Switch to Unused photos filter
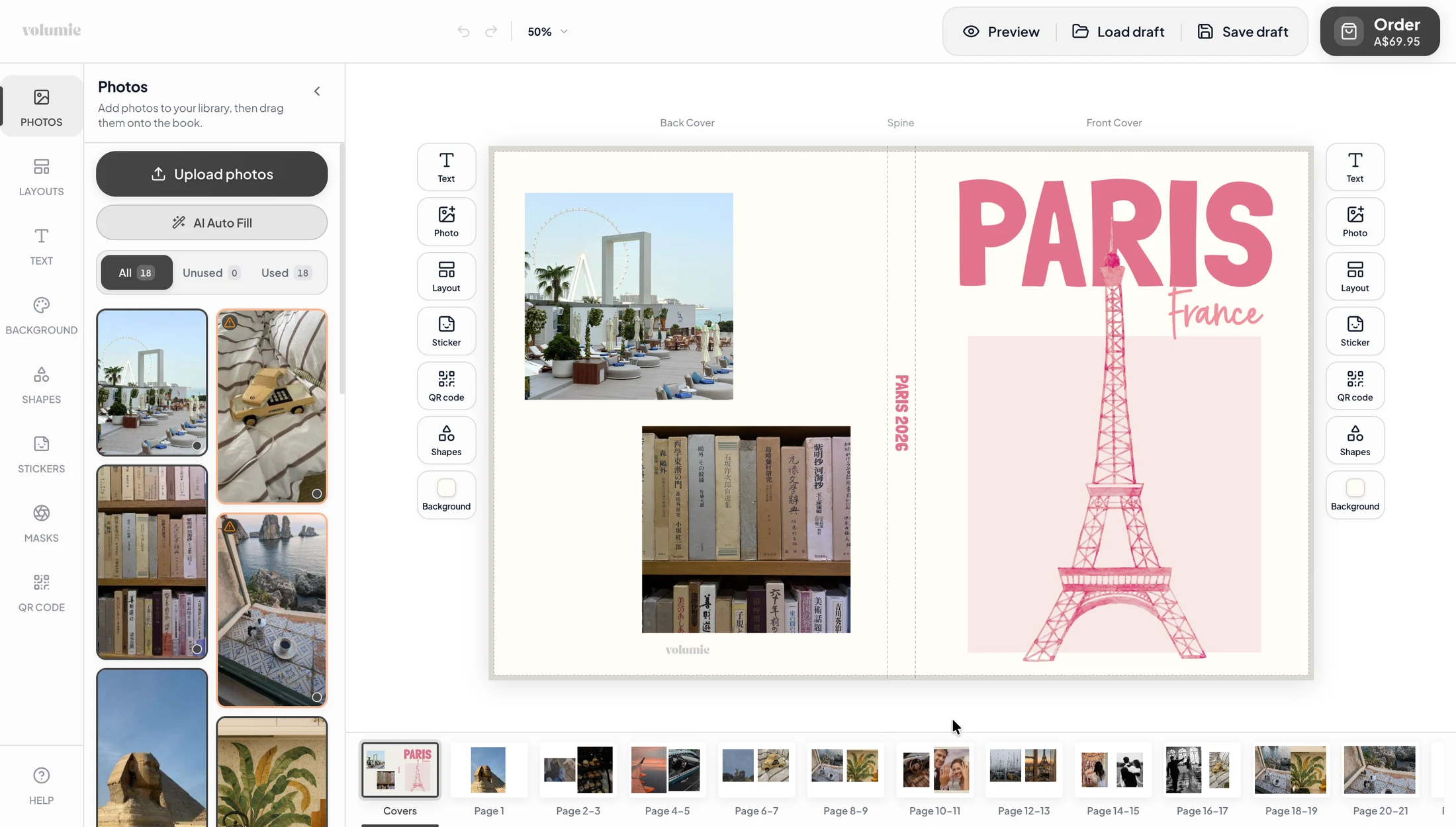 pos(211,273)
